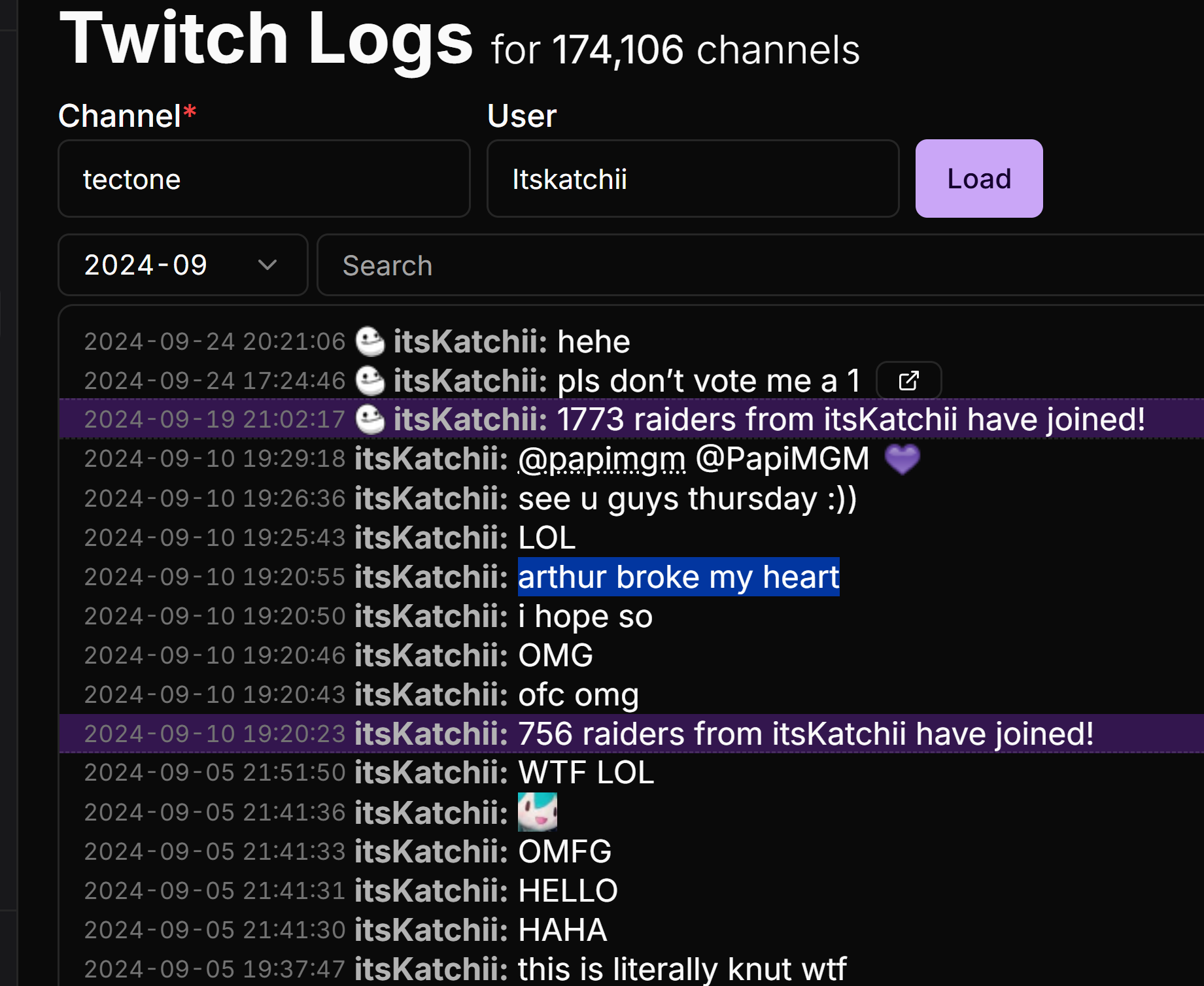
Task: Click the itsKatchii username on the 'hehe' row
Action: tap(470, 341)
